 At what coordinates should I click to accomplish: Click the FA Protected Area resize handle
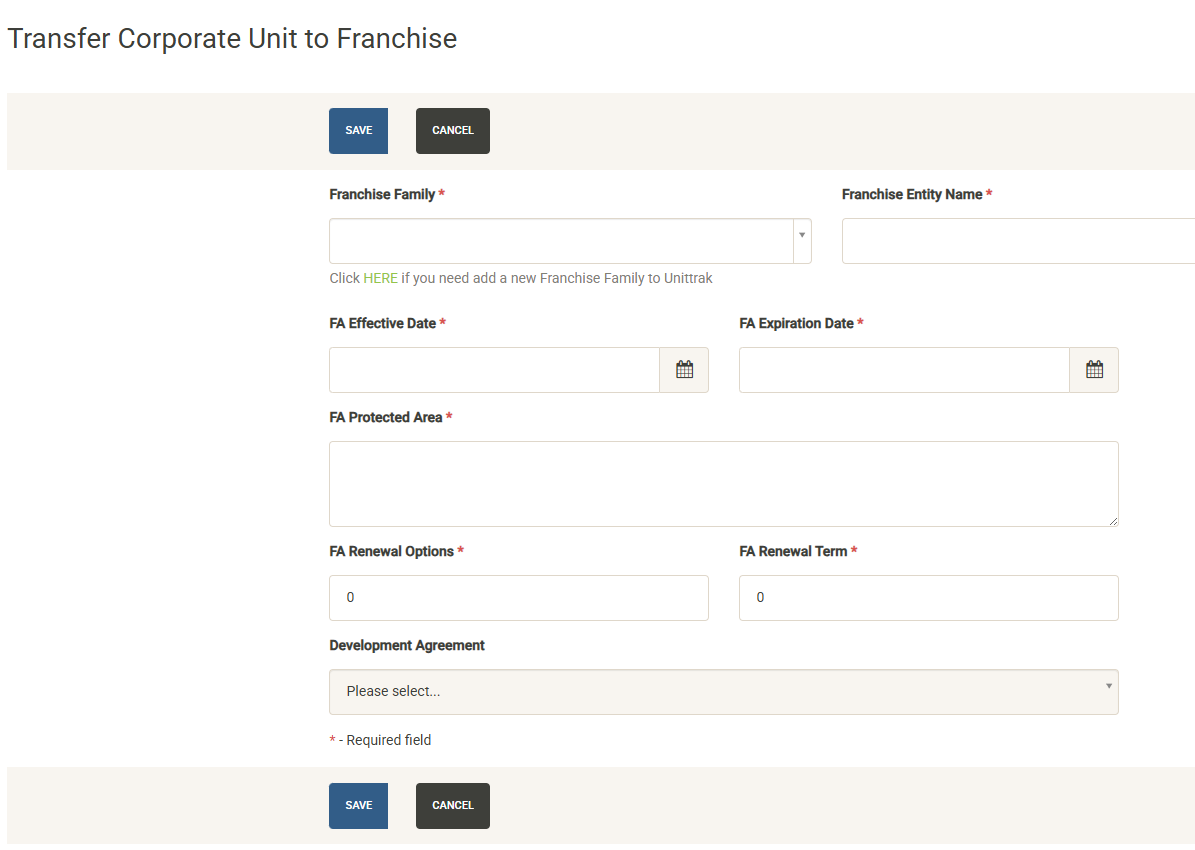[x=1113, y=521]
